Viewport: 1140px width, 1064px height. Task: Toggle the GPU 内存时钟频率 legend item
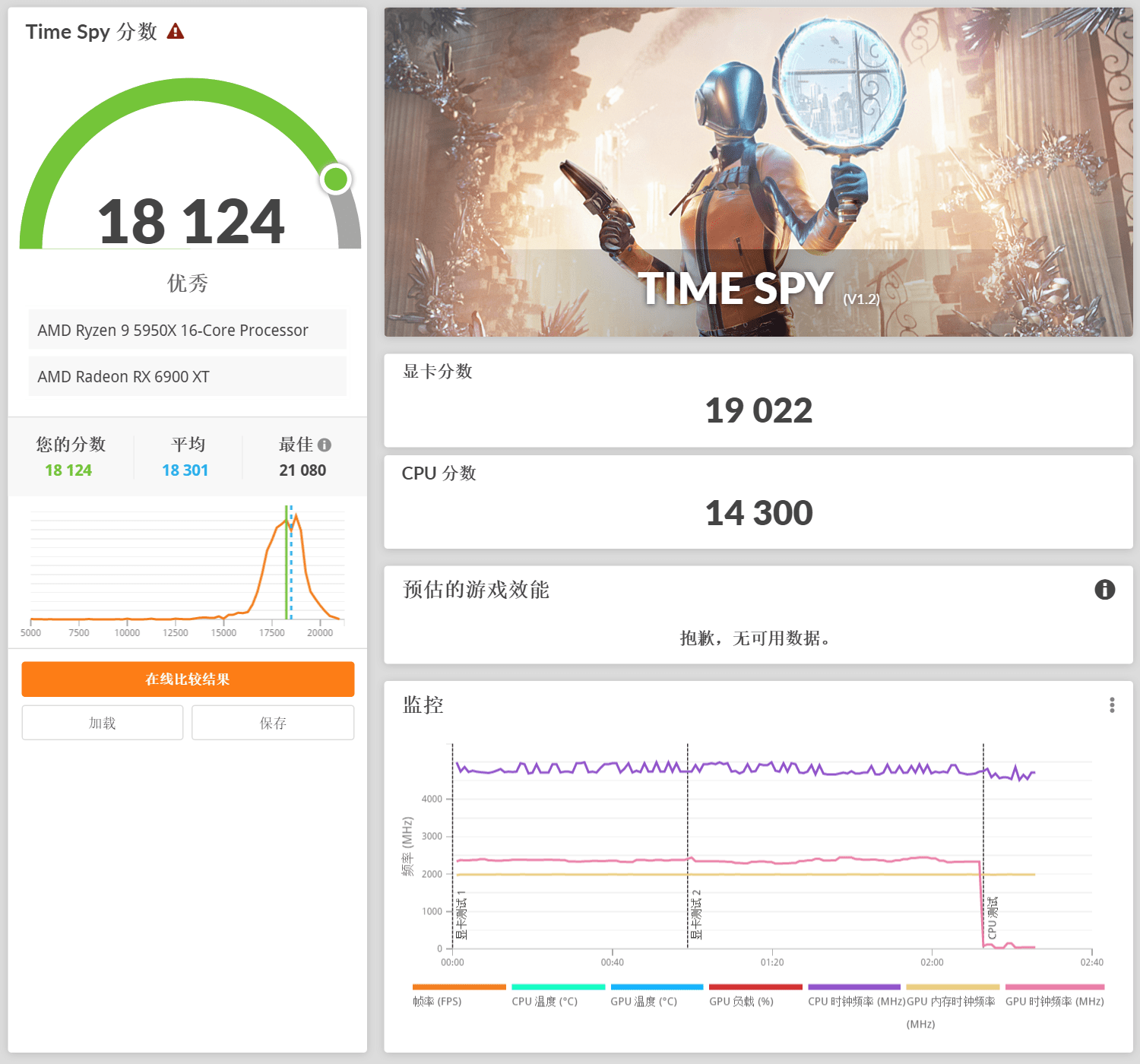pos(953,1007)
